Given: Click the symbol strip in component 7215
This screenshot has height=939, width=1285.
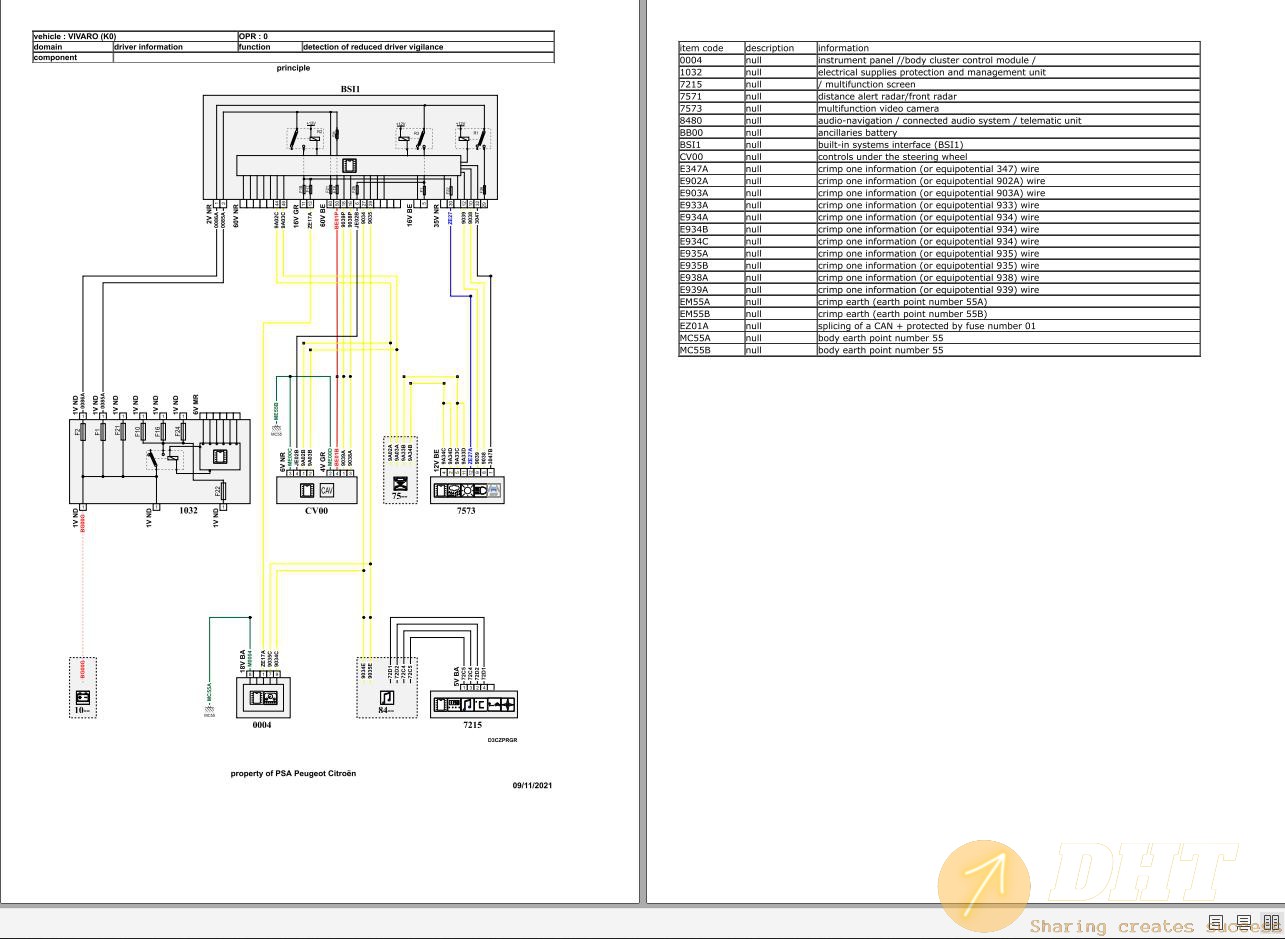Looking at the screenshot, I should coord(474,704).
